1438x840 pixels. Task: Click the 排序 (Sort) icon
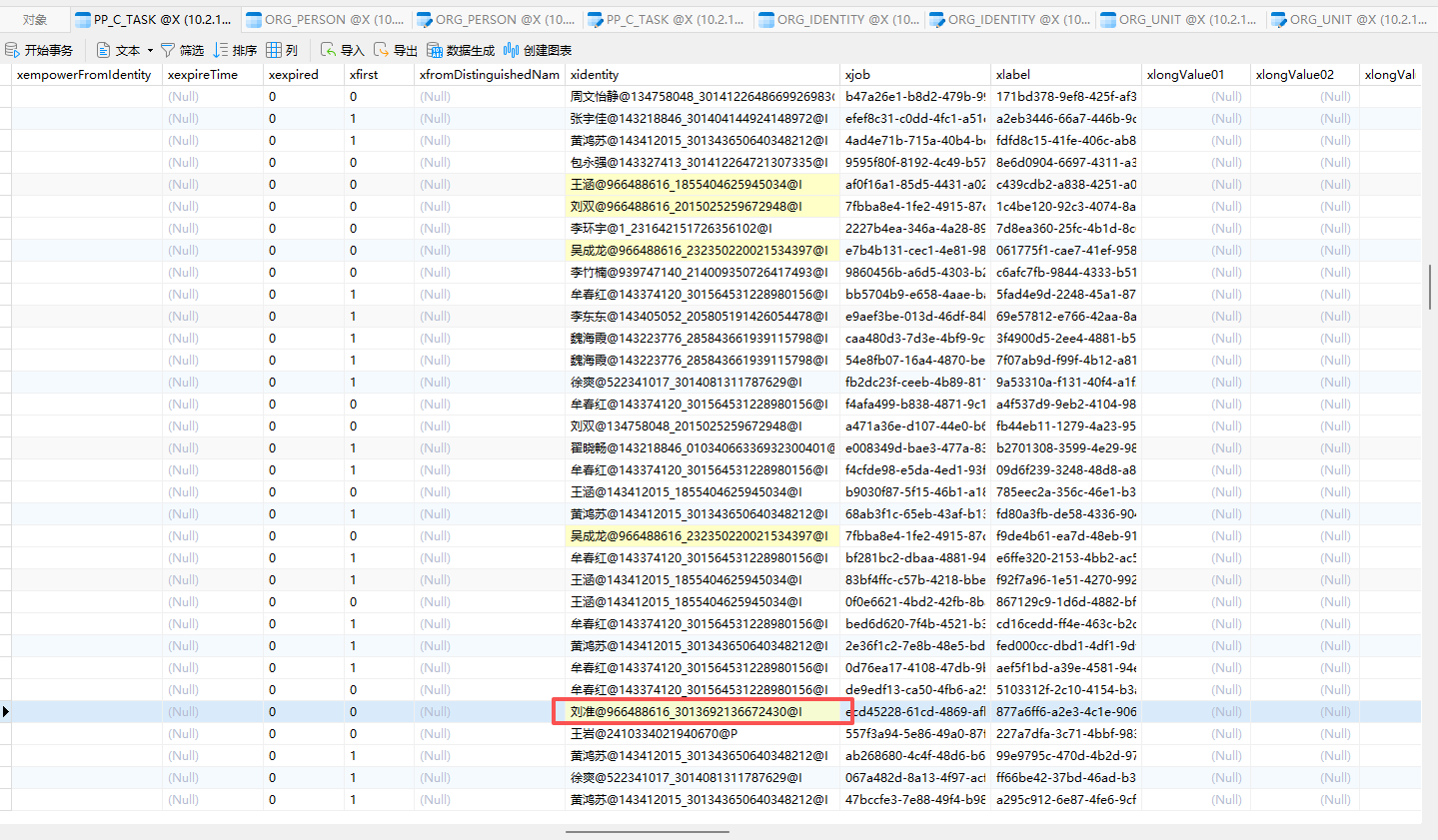(x=221, y=50)
